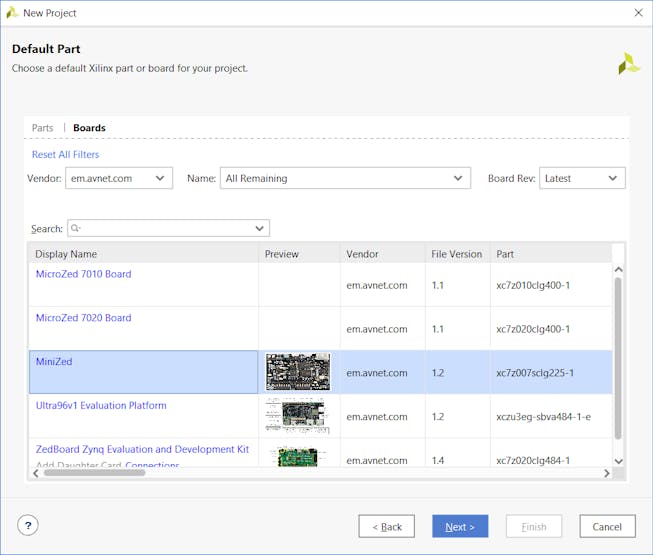
Task: Click the search magnifier icon
Action: coord(75,228)
